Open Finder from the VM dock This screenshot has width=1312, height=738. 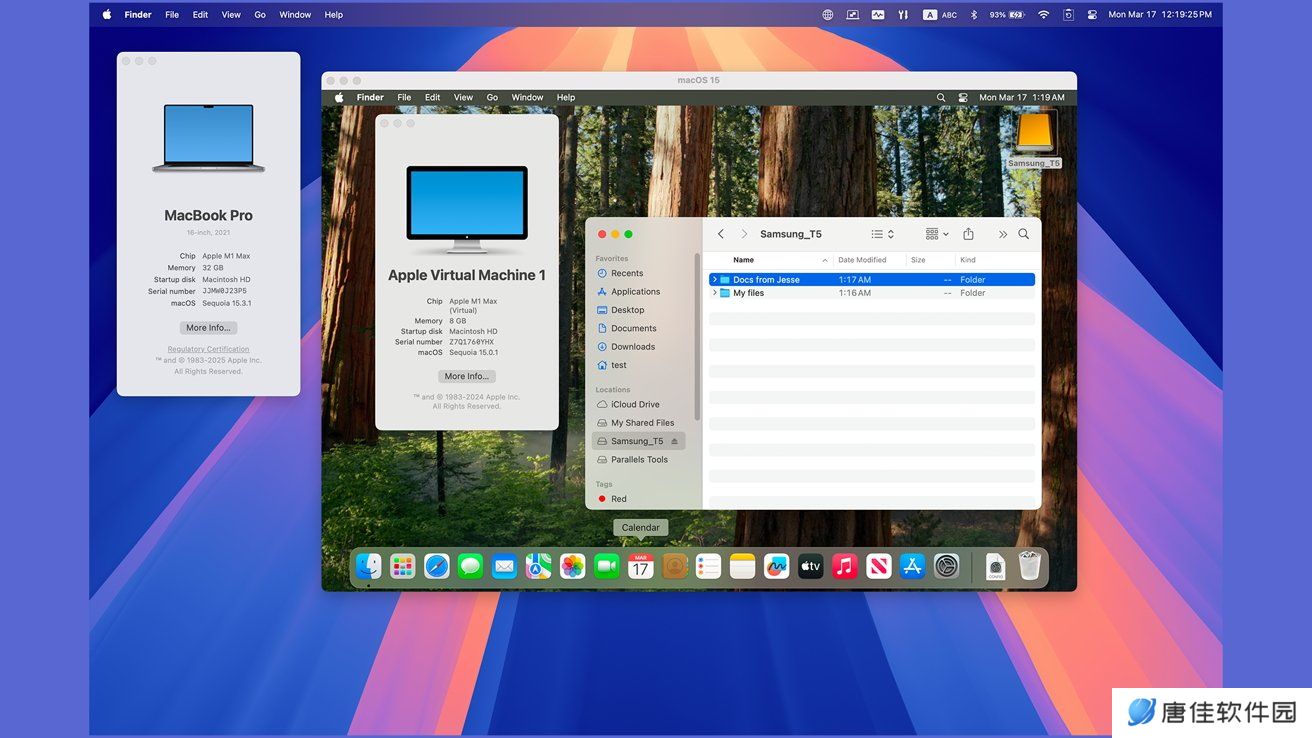point(369,567)
